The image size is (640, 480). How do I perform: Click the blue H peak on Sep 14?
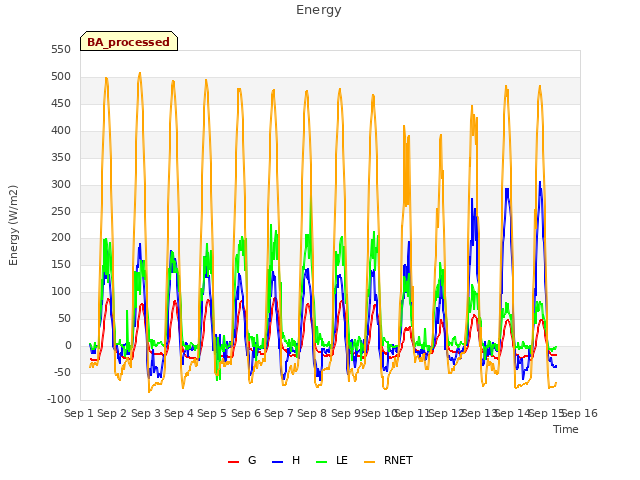click(507, 189)
